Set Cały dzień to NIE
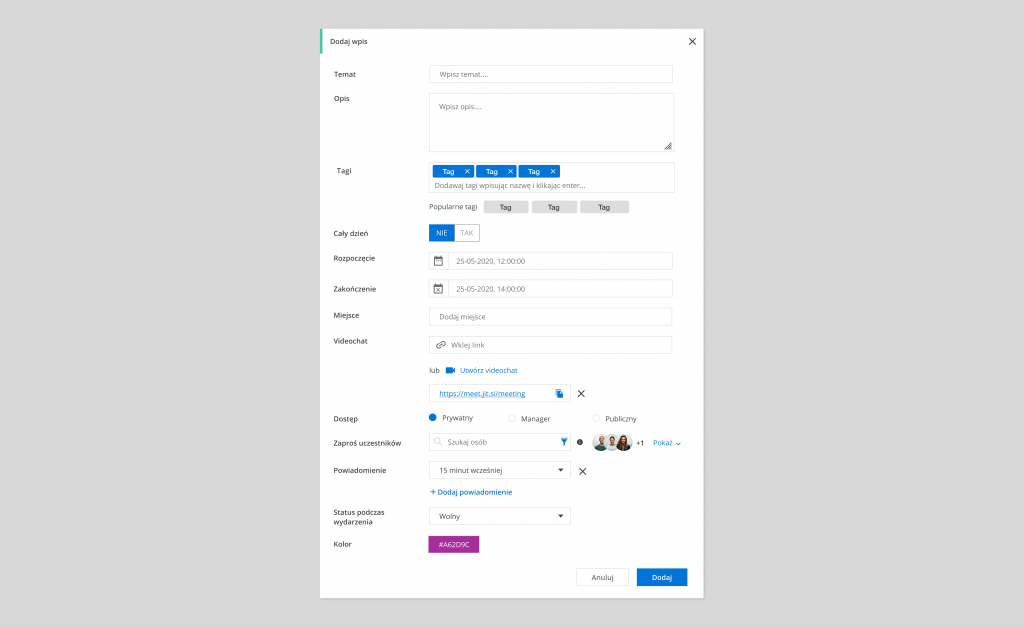Screen dimensions: 1024x627 pyautogui.click(x=442, y=233)
